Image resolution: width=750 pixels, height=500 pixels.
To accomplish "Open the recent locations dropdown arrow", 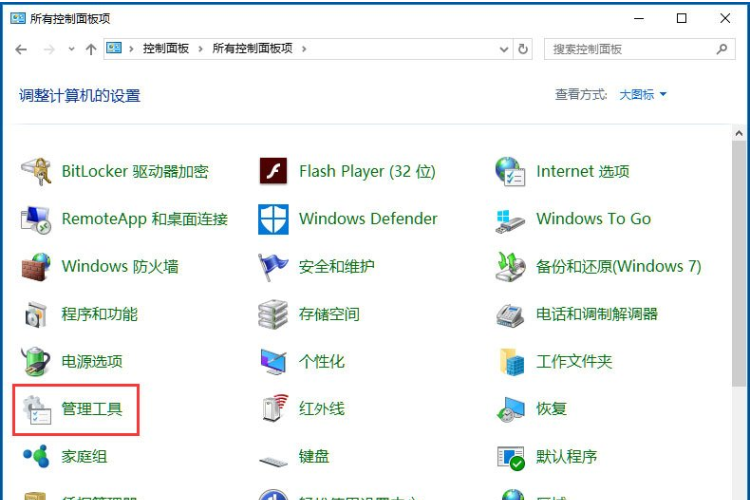I will 71,49.
